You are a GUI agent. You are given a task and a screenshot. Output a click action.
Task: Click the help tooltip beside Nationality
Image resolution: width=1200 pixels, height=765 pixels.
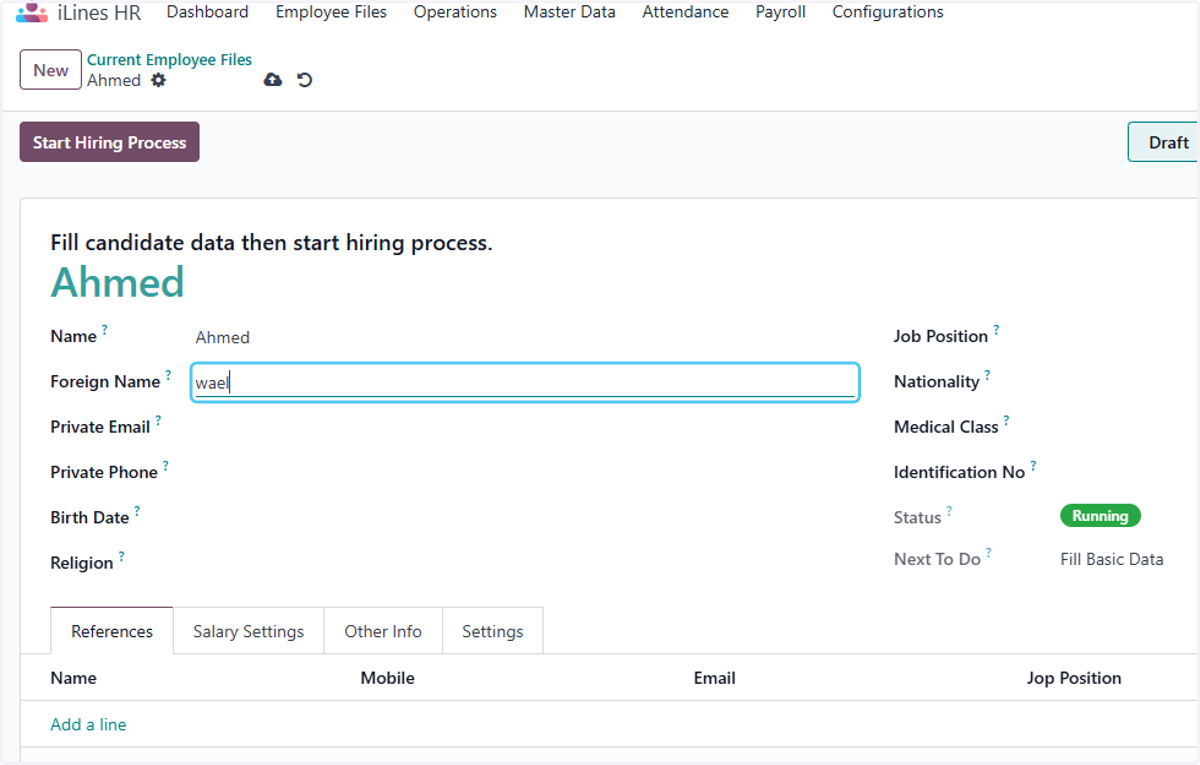[987, 375]
